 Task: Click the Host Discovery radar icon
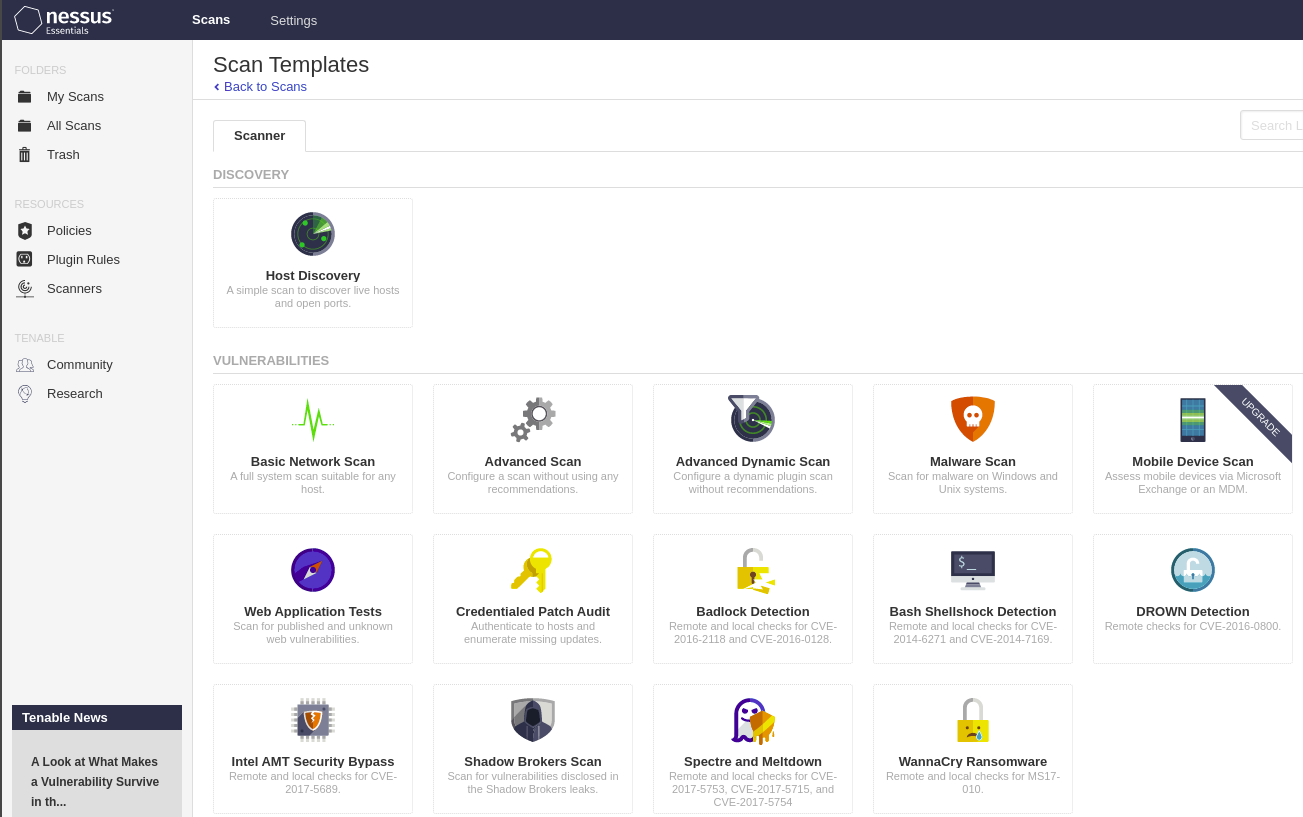(x=313, y=234)
